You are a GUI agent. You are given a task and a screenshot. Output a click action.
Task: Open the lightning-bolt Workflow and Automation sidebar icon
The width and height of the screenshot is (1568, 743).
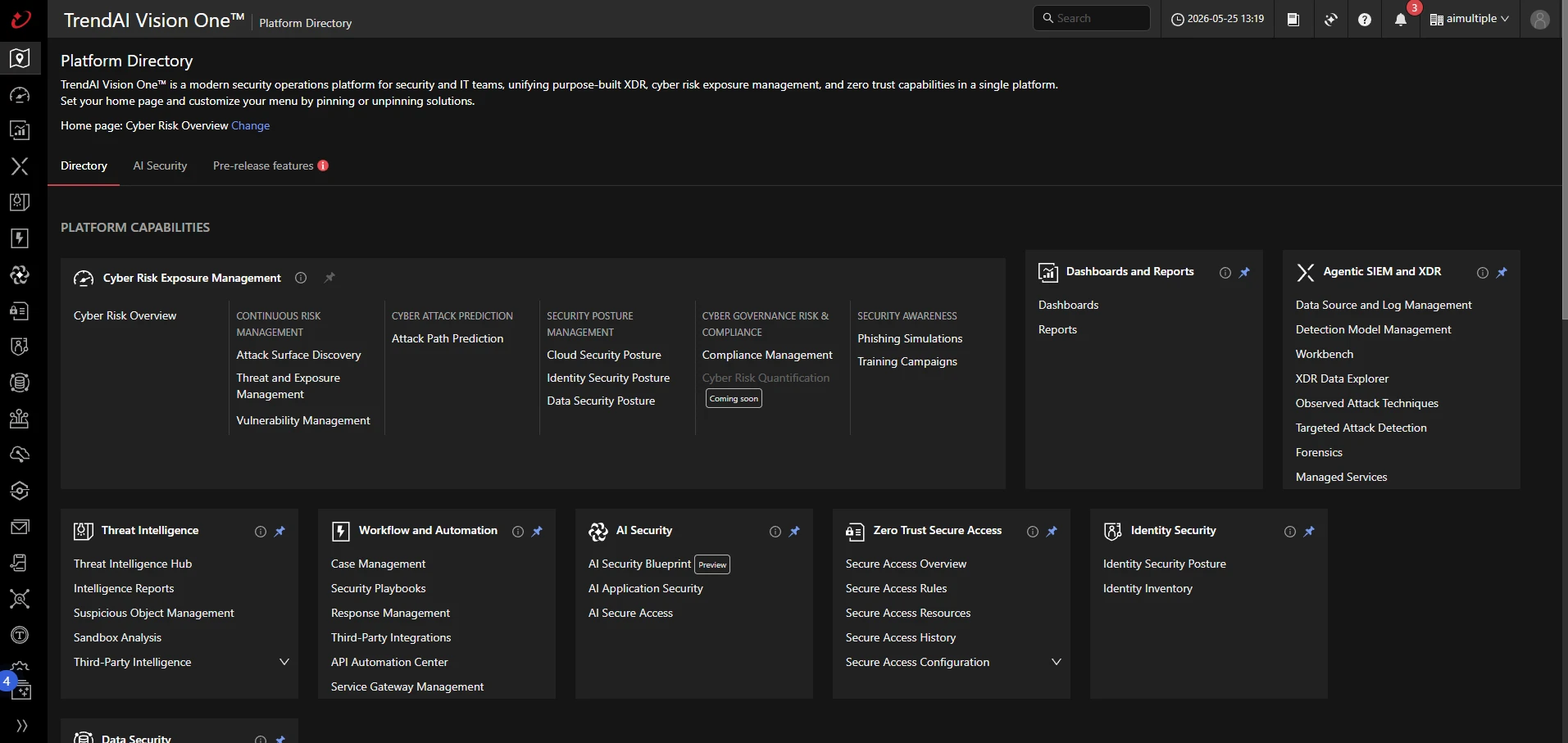[20, 238]
